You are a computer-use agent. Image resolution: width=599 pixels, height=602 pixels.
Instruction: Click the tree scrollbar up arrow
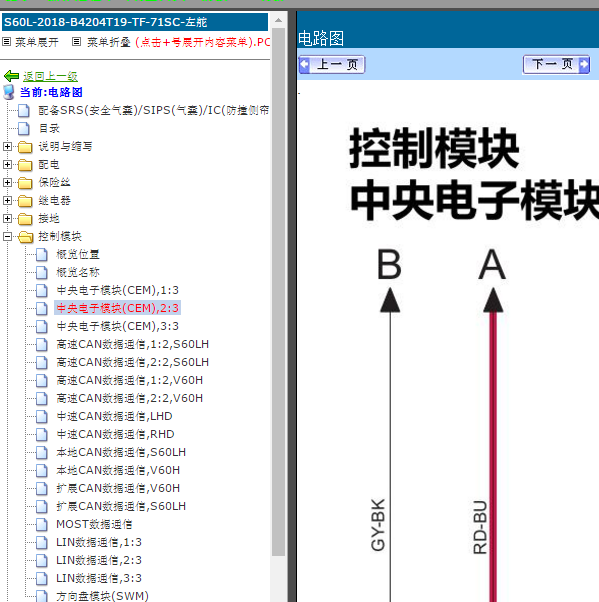[278, 20]
